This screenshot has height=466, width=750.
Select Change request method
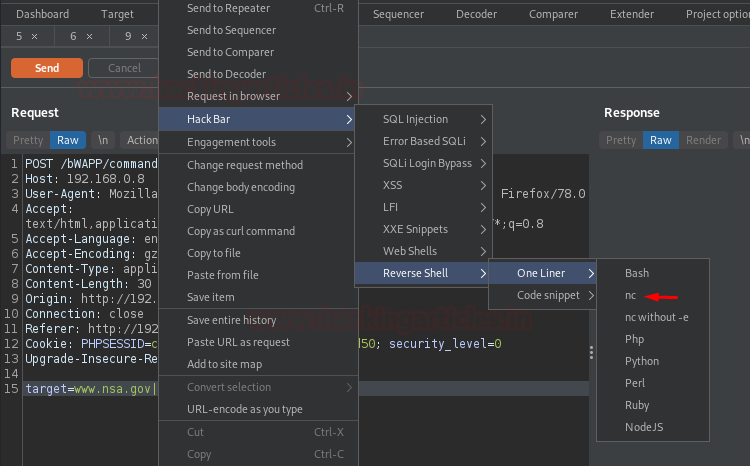258,165
